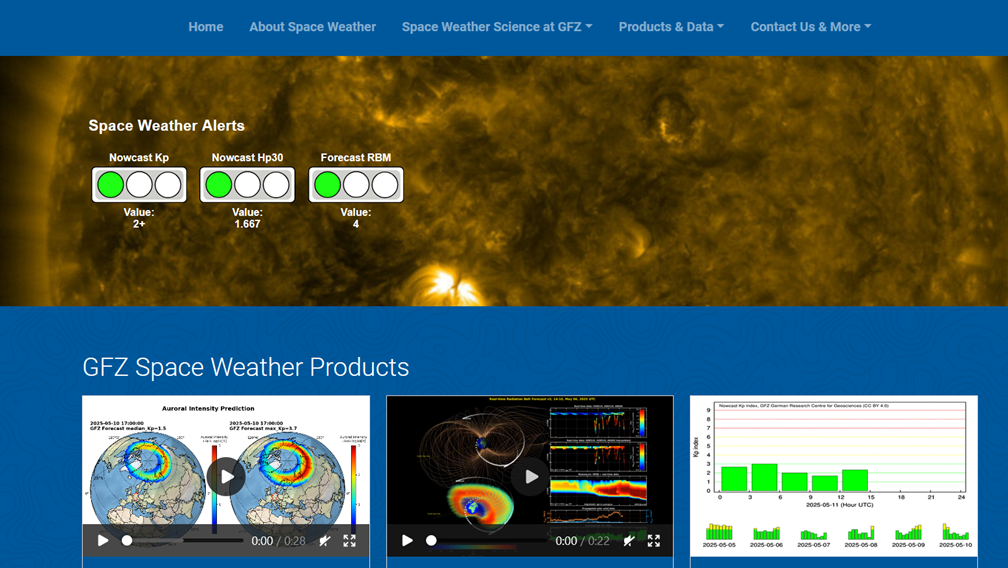Expand Space Weather Science at GFZ menu
This screenshot has height=568, width=1008.
coord(497,27)
